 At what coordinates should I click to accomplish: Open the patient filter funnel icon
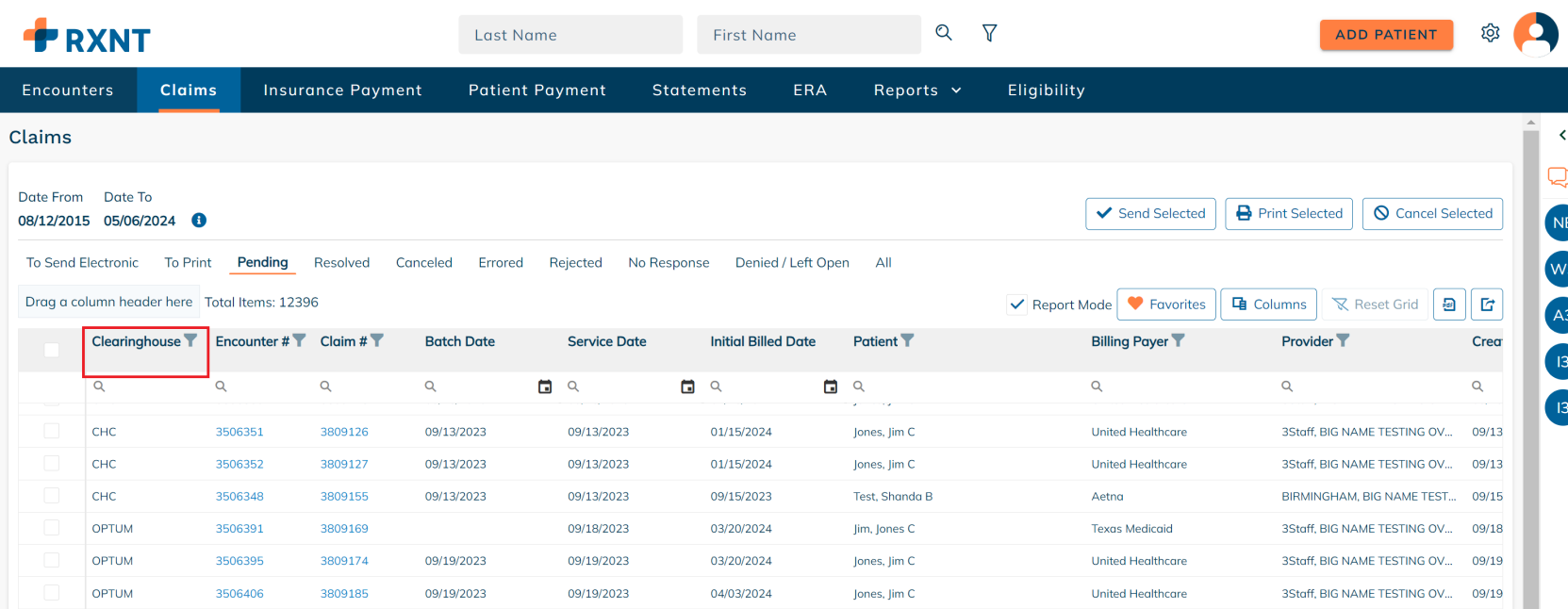pyautogui.click(x=990, y=33)
